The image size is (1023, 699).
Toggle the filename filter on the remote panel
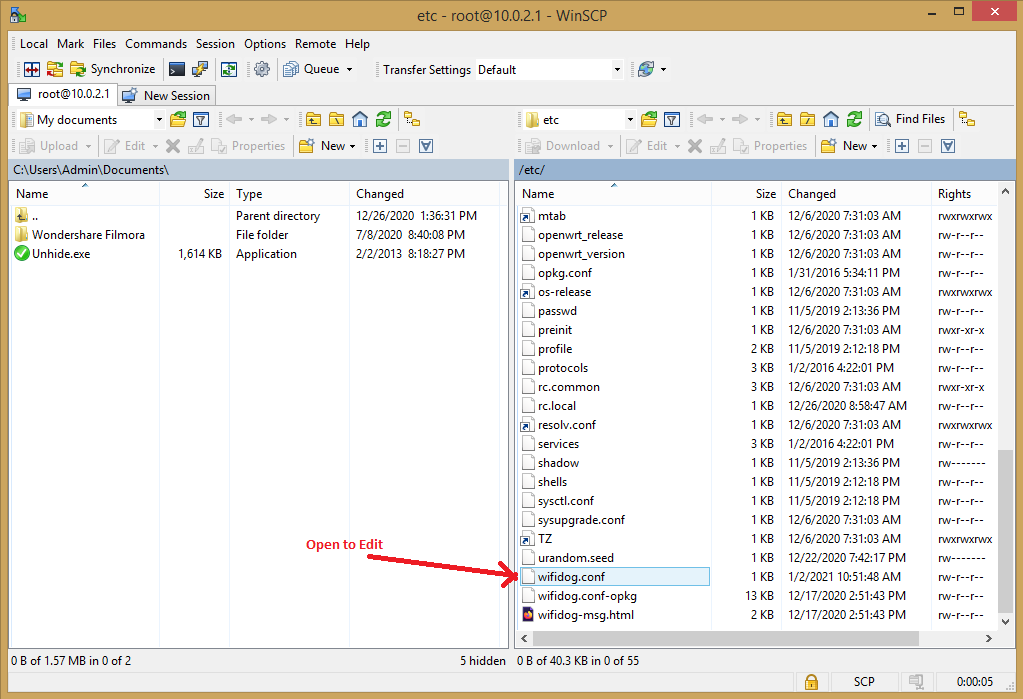(x=671, y=119)
